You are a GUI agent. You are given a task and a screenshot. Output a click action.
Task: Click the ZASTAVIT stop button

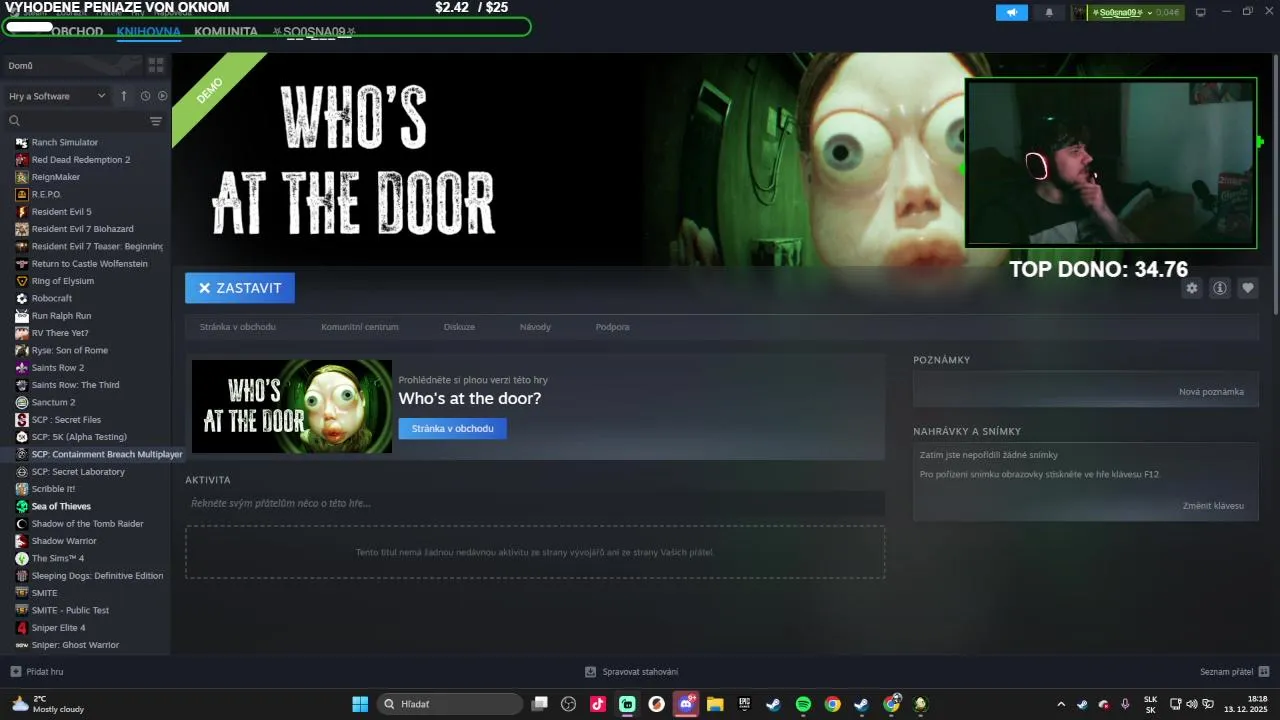(240, 288)
